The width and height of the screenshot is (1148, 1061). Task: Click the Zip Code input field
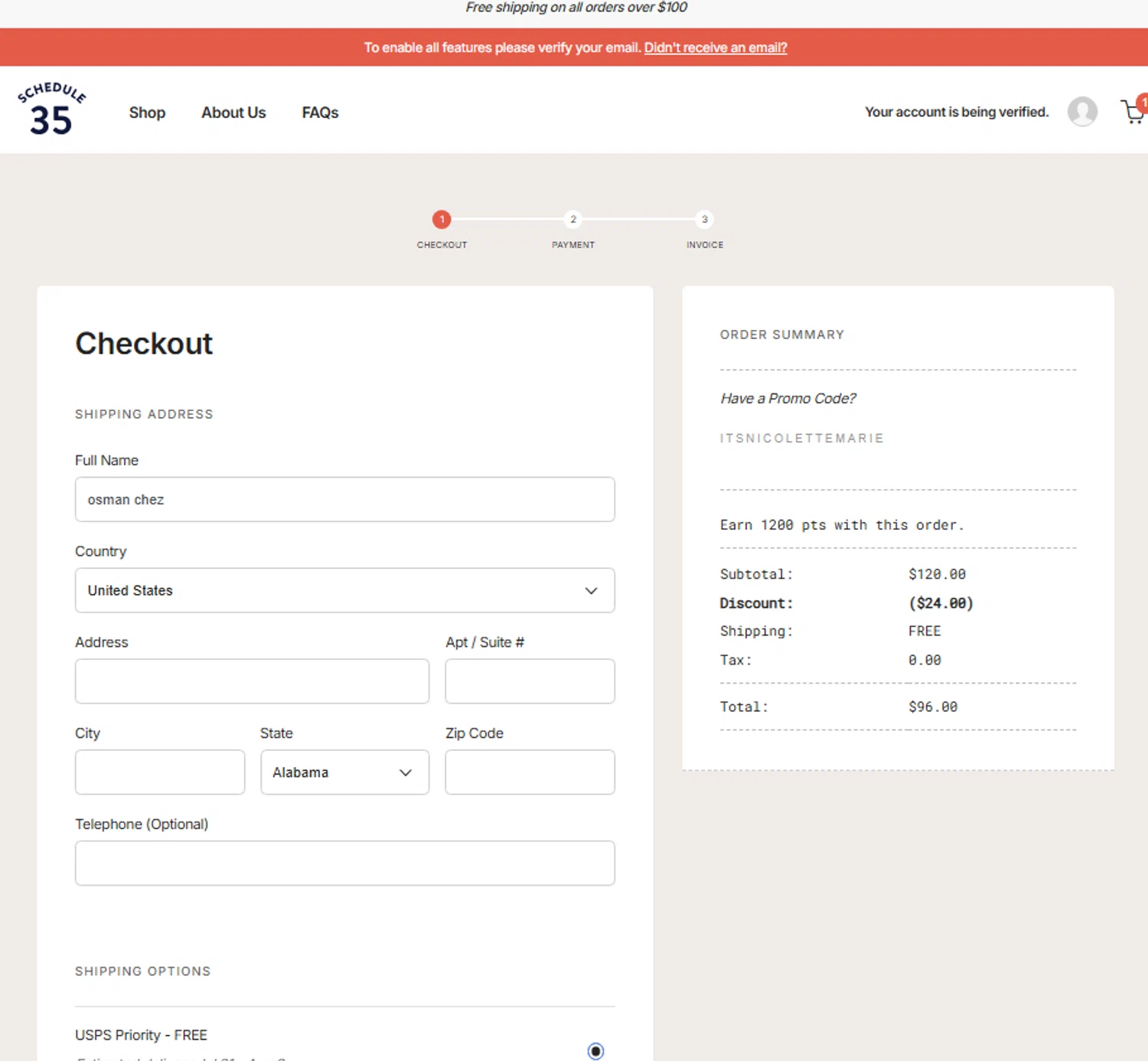coord(530,772)
